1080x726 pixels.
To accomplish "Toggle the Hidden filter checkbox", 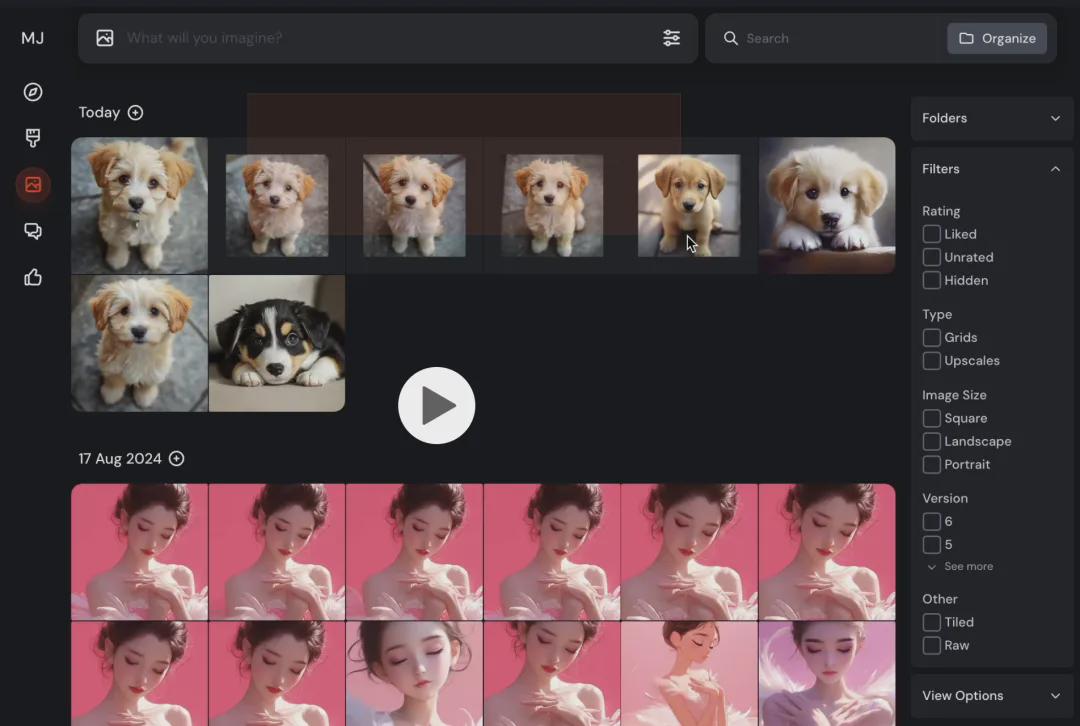I will (x=931, y=280).
